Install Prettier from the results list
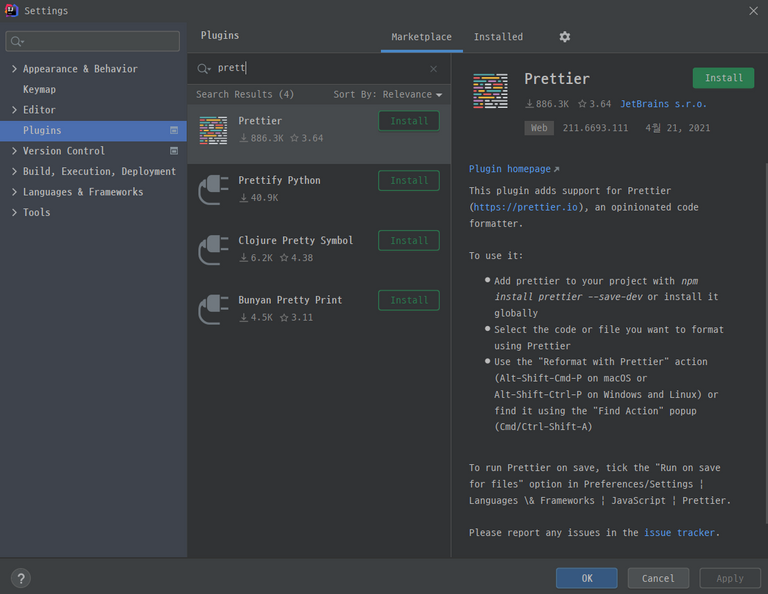 tap(409, 121)
